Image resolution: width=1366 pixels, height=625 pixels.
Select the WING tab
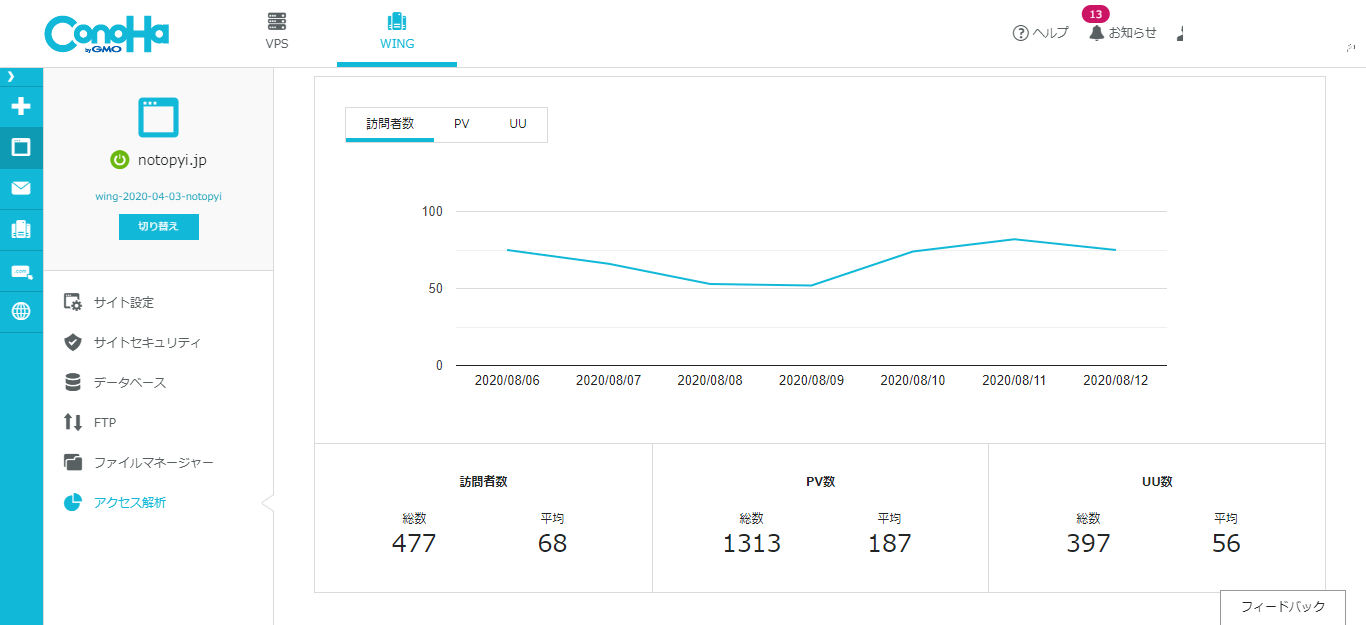(x=397, y=32)
